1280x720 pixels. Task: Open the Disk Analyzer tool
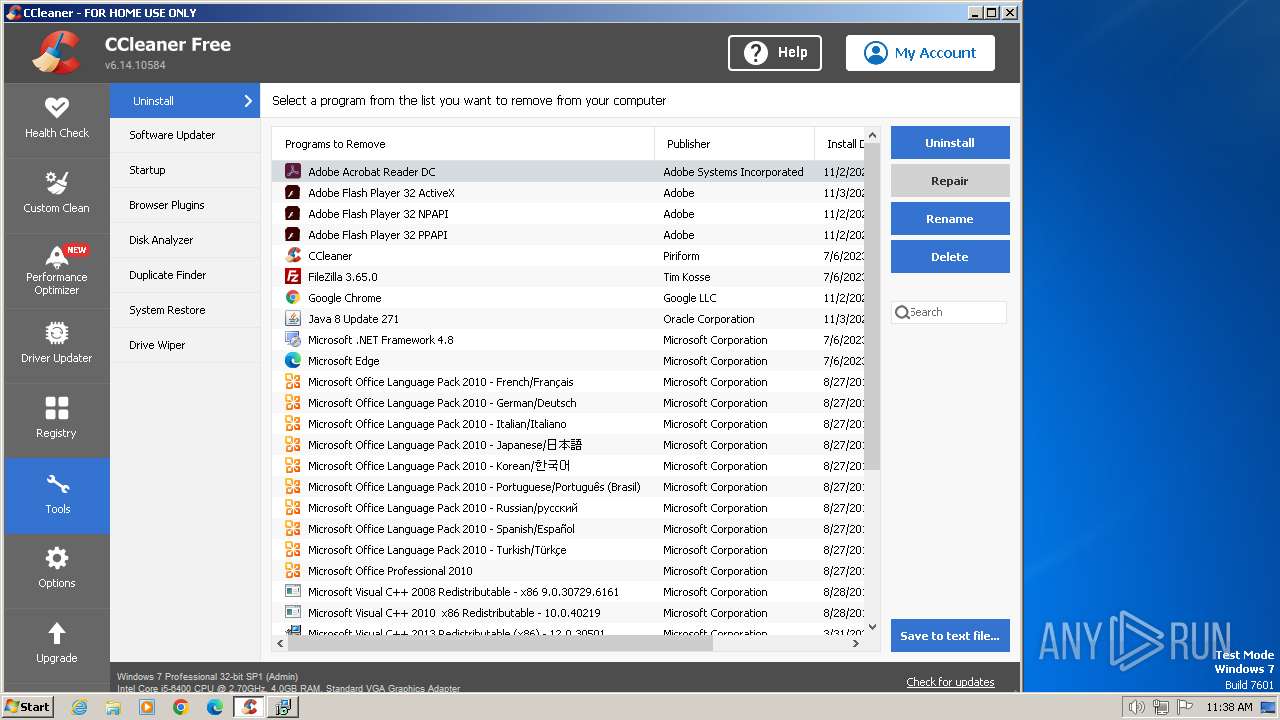185,240
